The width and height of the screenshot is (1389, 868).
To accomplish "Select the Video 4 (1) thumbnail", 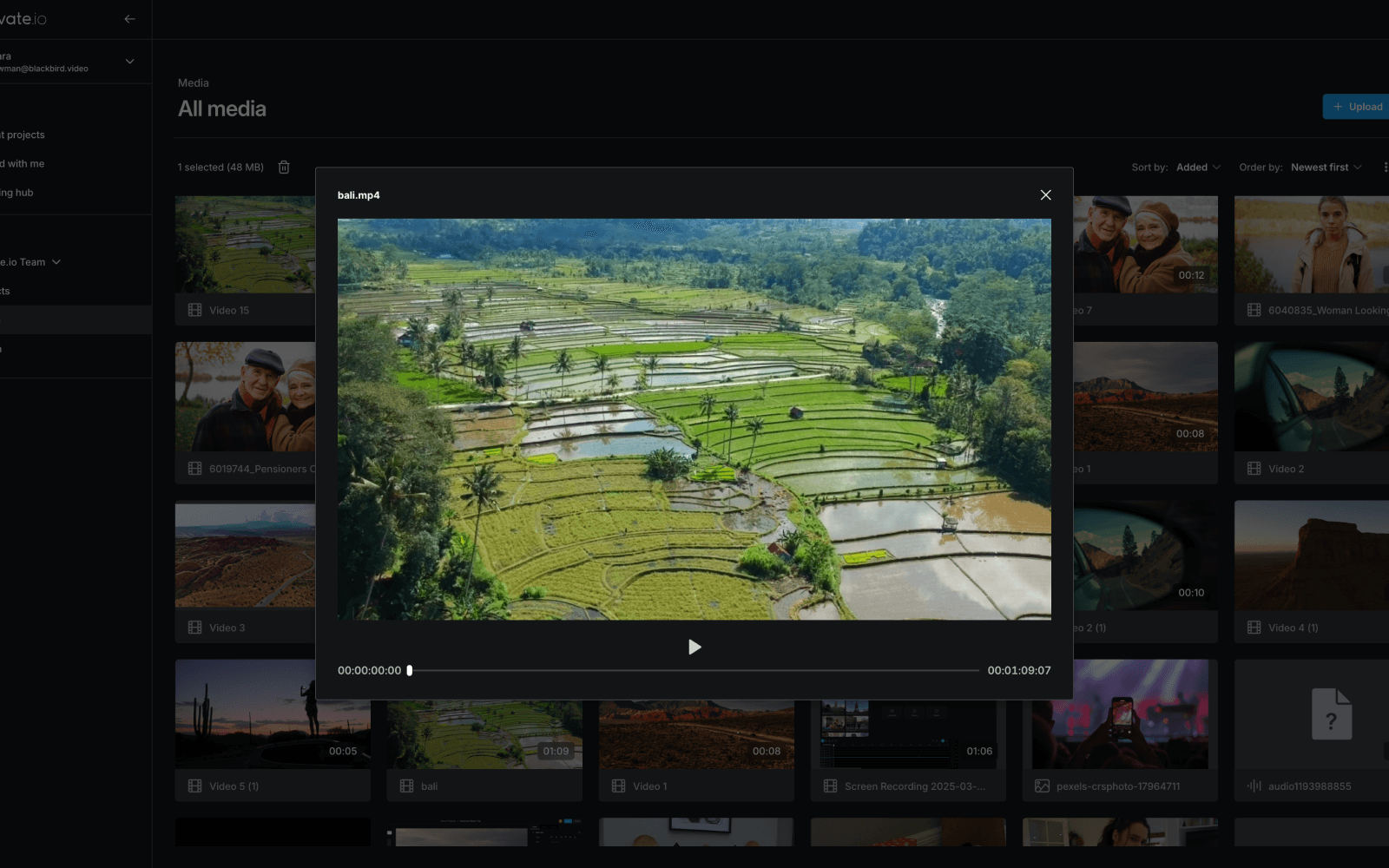I will tap(1312, 556).
